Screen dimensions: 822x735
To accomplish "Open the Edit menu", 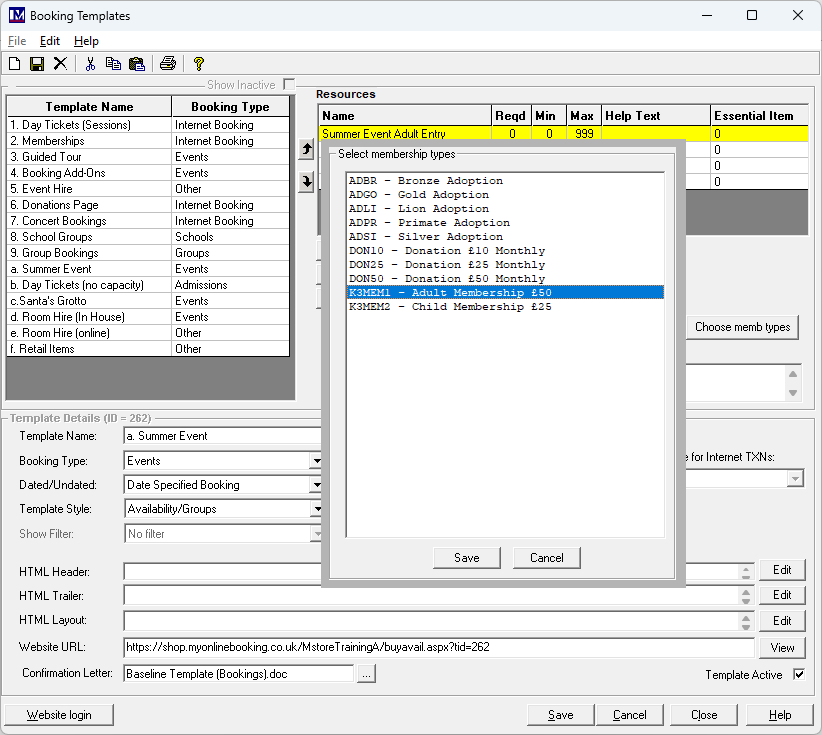I will pos(50,41).
